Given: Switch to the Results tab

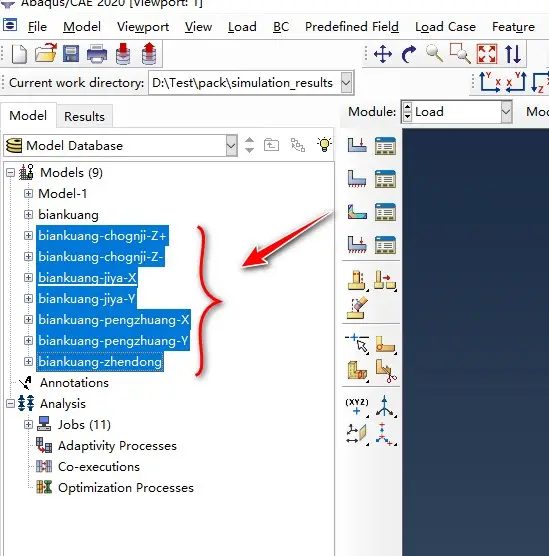Looking at the screenshot, I should point(84,116).
